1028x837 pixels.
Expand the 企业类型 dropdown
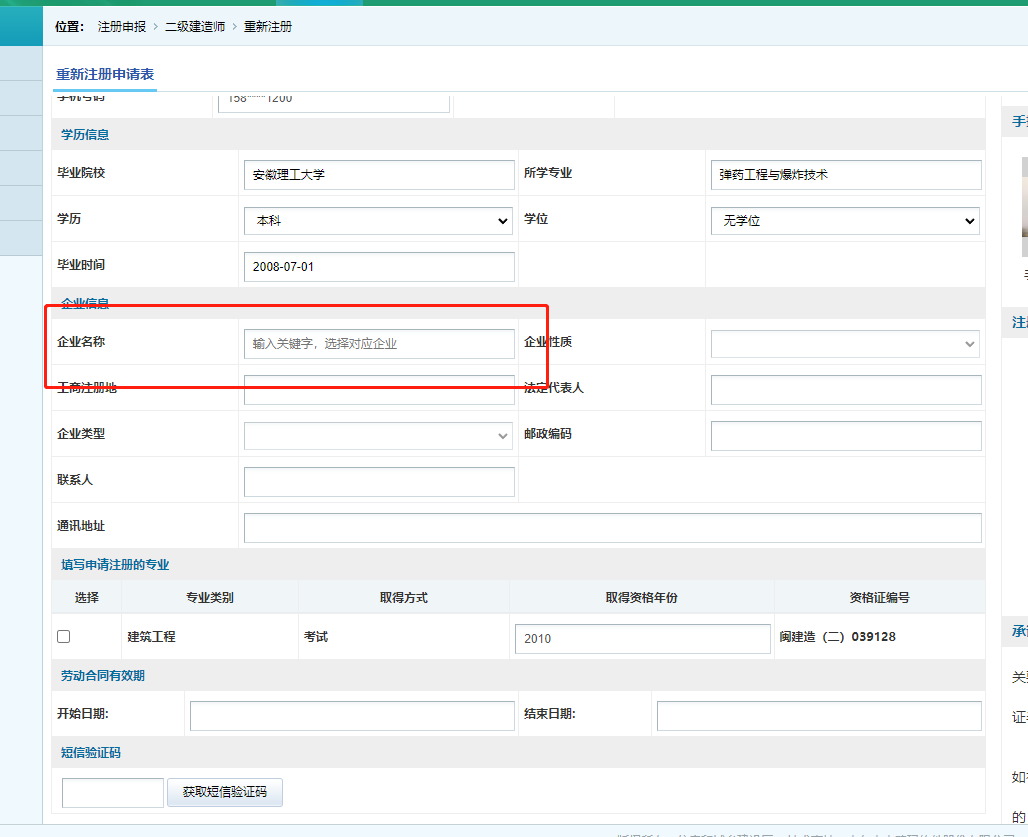(378, 436)
